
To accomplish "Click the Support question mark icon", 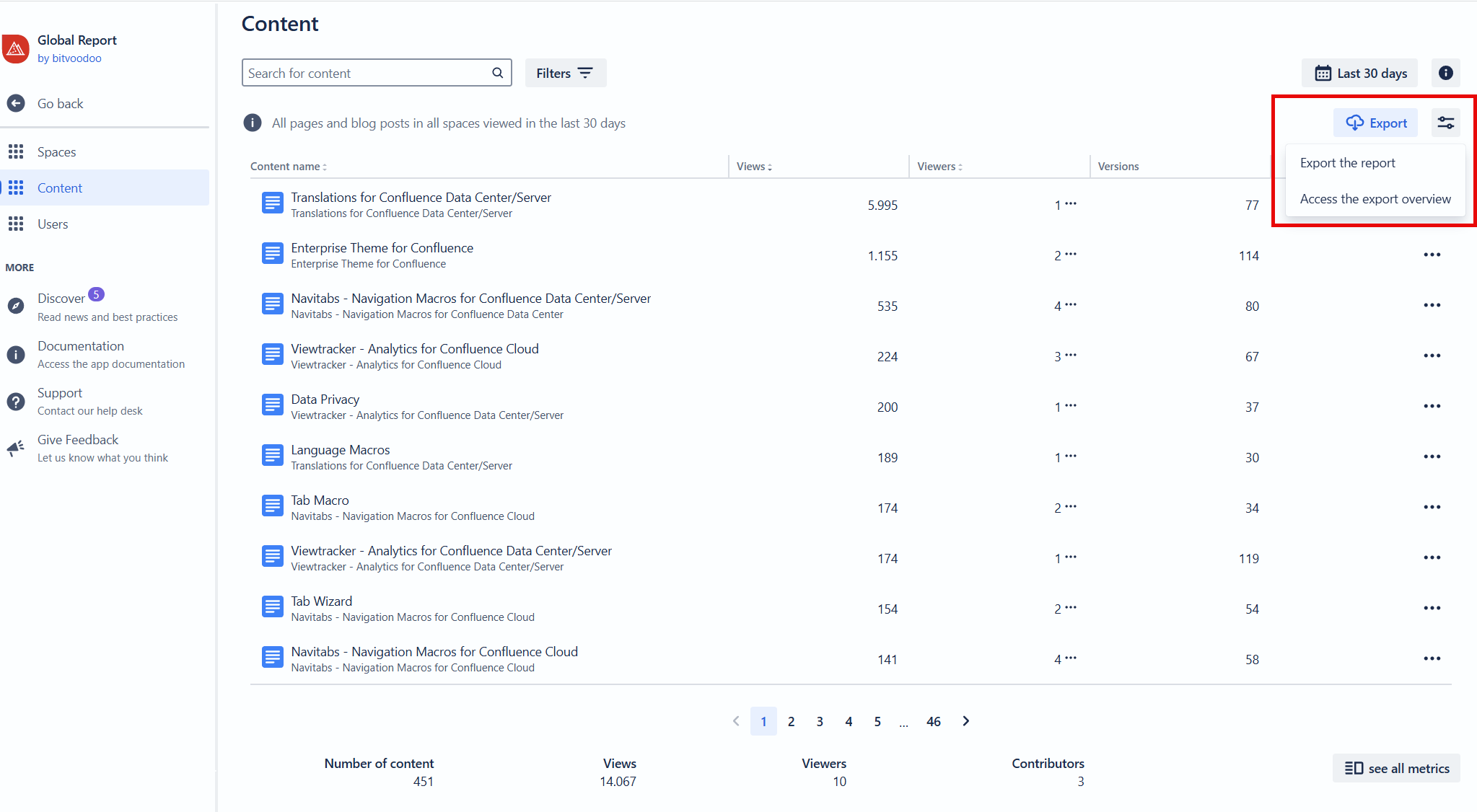I will click(x=16, y=401).
